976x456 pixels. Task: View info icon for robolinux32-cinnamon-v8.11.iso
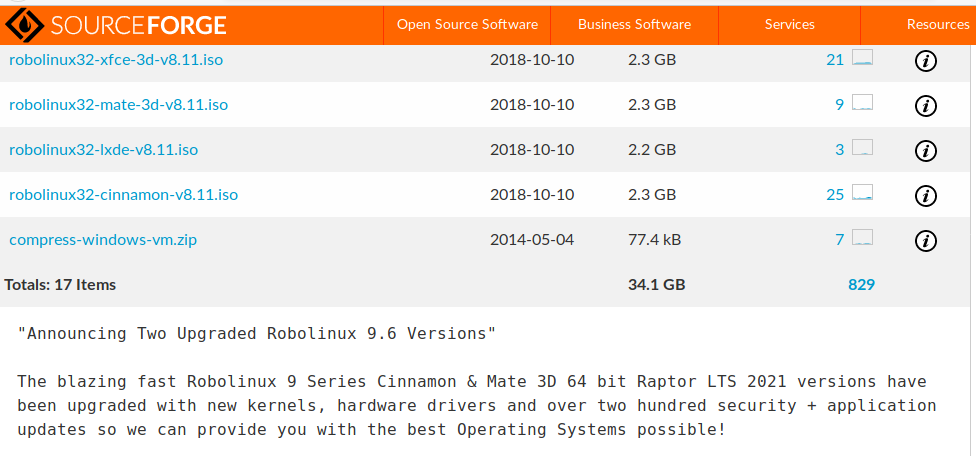click(926, 195)
